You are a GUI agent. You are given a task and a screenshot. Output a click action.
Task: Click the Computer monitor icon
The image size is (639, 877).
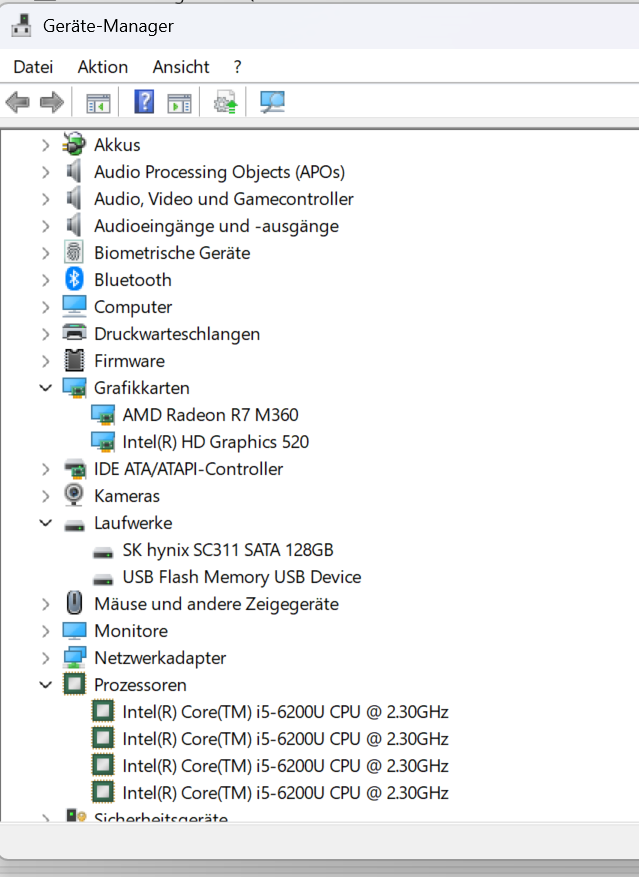coord(74,307)
